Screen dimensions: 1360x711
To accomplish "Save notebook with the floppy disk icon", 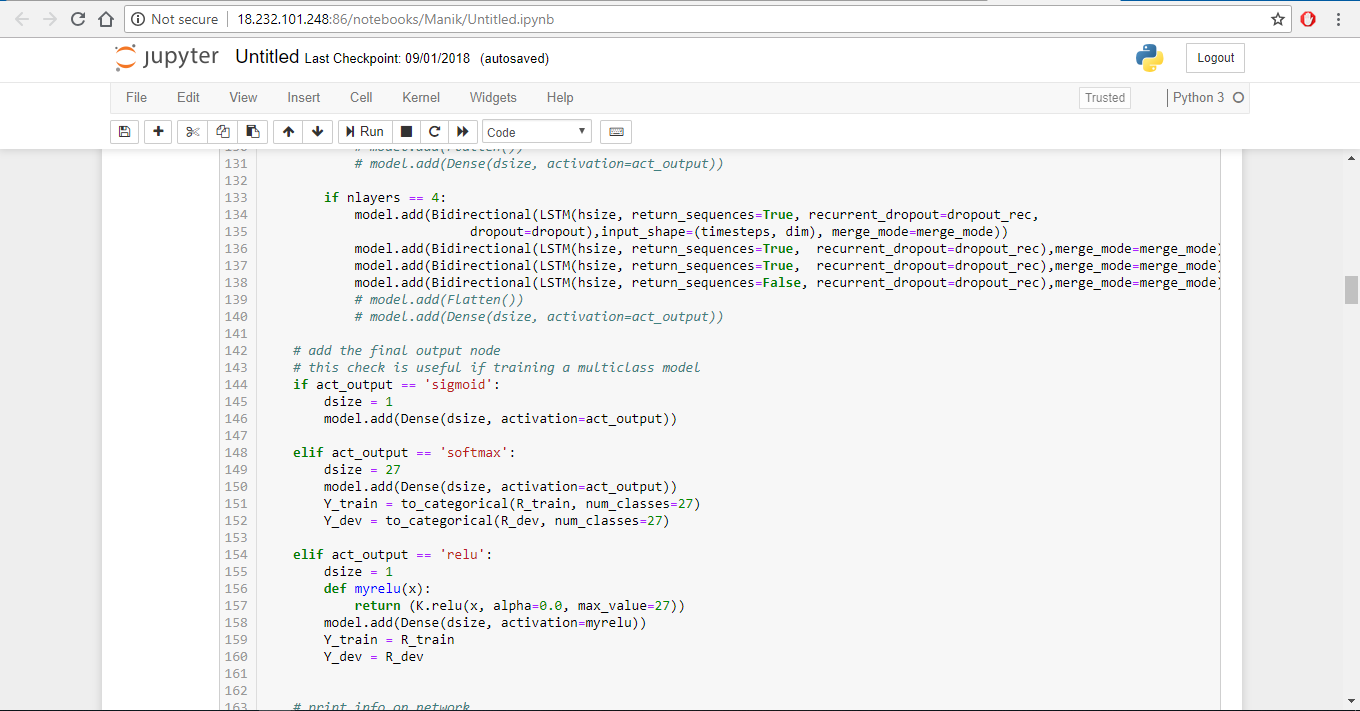I will pos(124,132).
